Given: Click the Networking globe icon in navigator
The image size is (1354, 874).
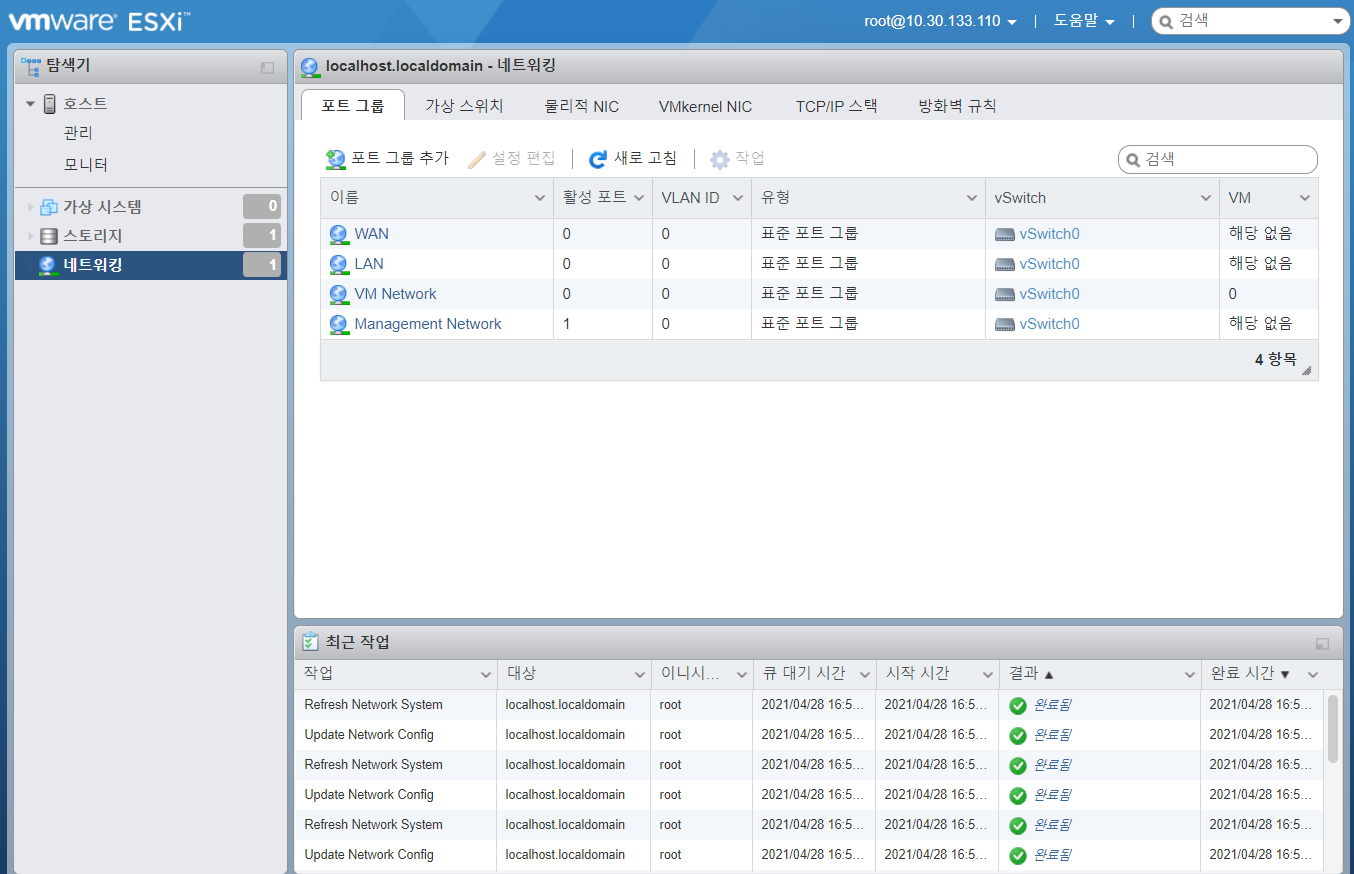Looking at the screenshot, I should click(48, 265).
